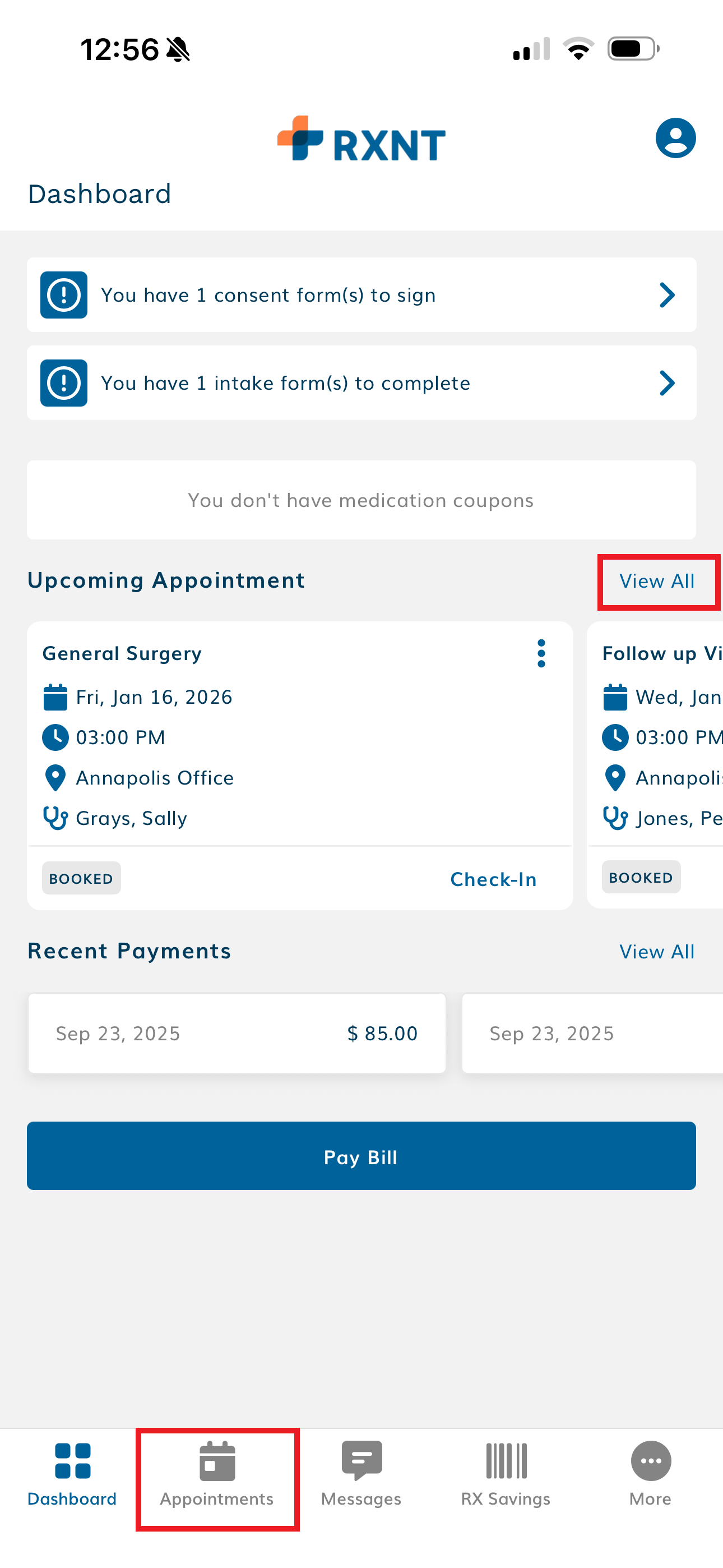Tap the RXNT logo

(361, 140)
